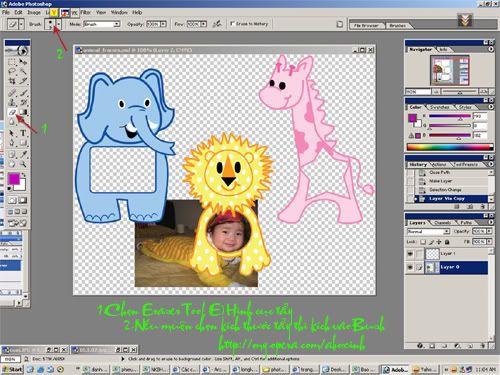
Task: Open the Image menu
Action: coord(34,12)
